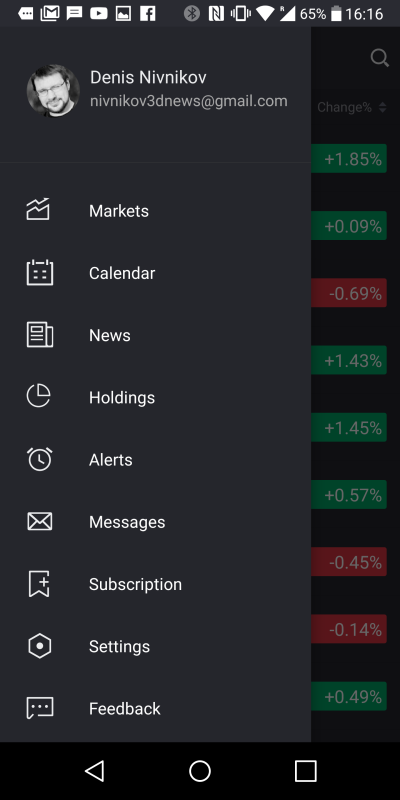This screenshot has height=800, width=400.
Task: Sort by the Change% column arrows
Action: point(383,107)
